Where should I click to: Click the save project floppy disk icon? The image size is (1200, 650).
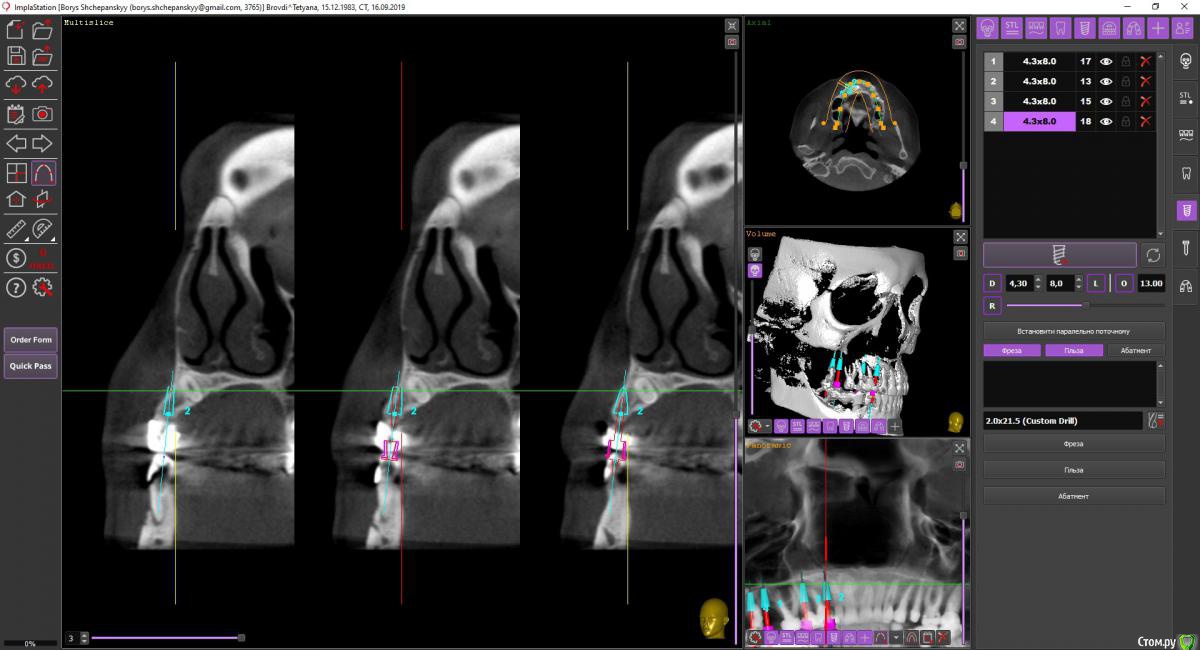[17, 57]
